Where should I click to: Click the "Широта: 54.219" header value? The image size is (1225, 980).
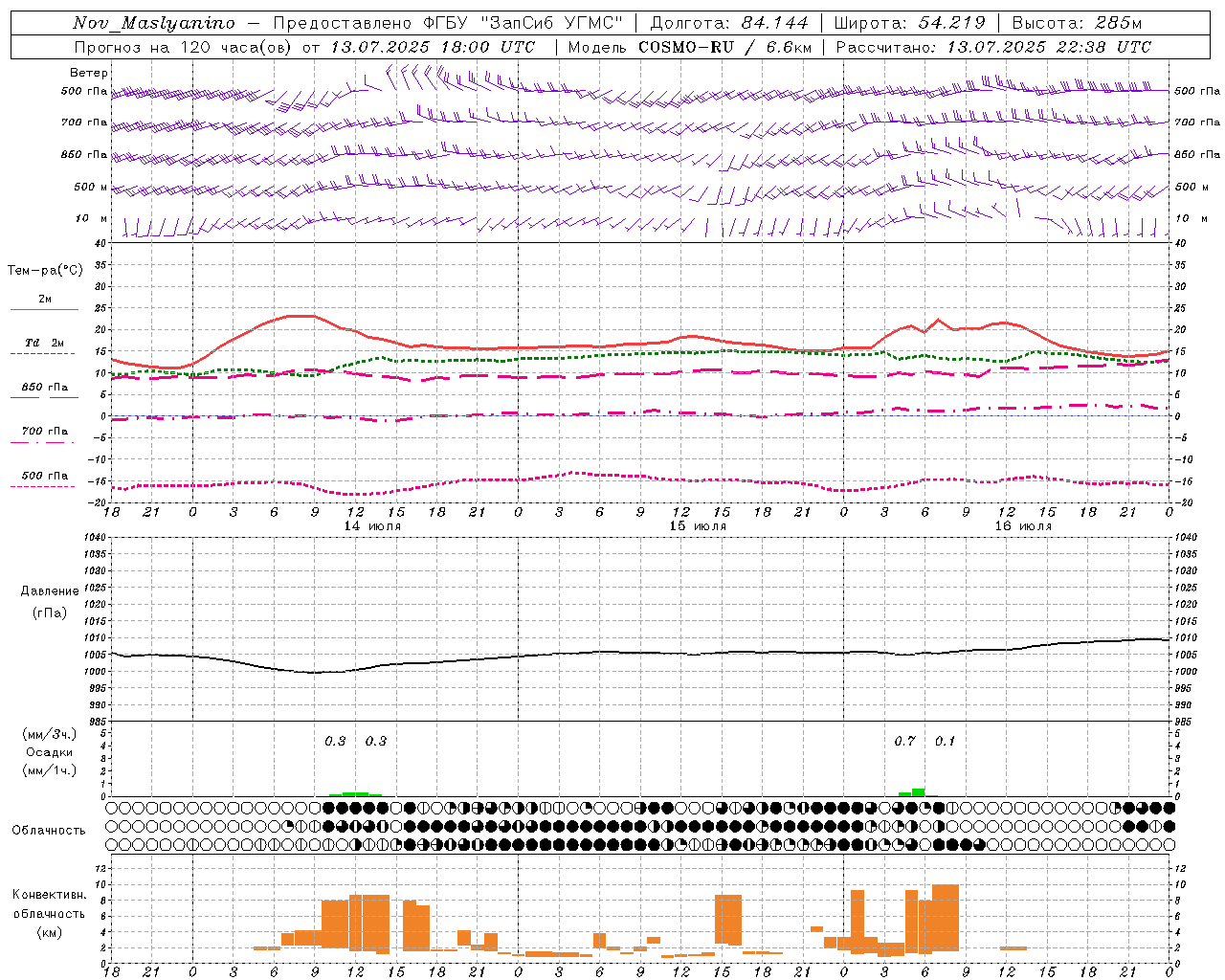pos(910,23)
